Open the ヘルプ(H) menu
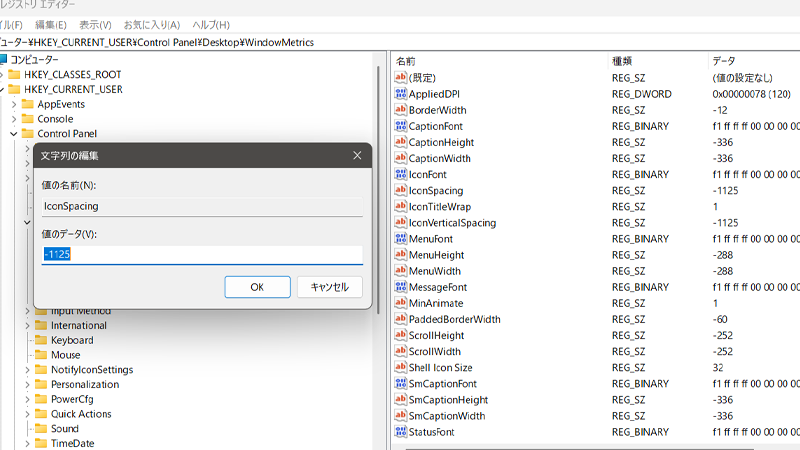The height and width of the screenshot is (450, 800). pos(211,24)
